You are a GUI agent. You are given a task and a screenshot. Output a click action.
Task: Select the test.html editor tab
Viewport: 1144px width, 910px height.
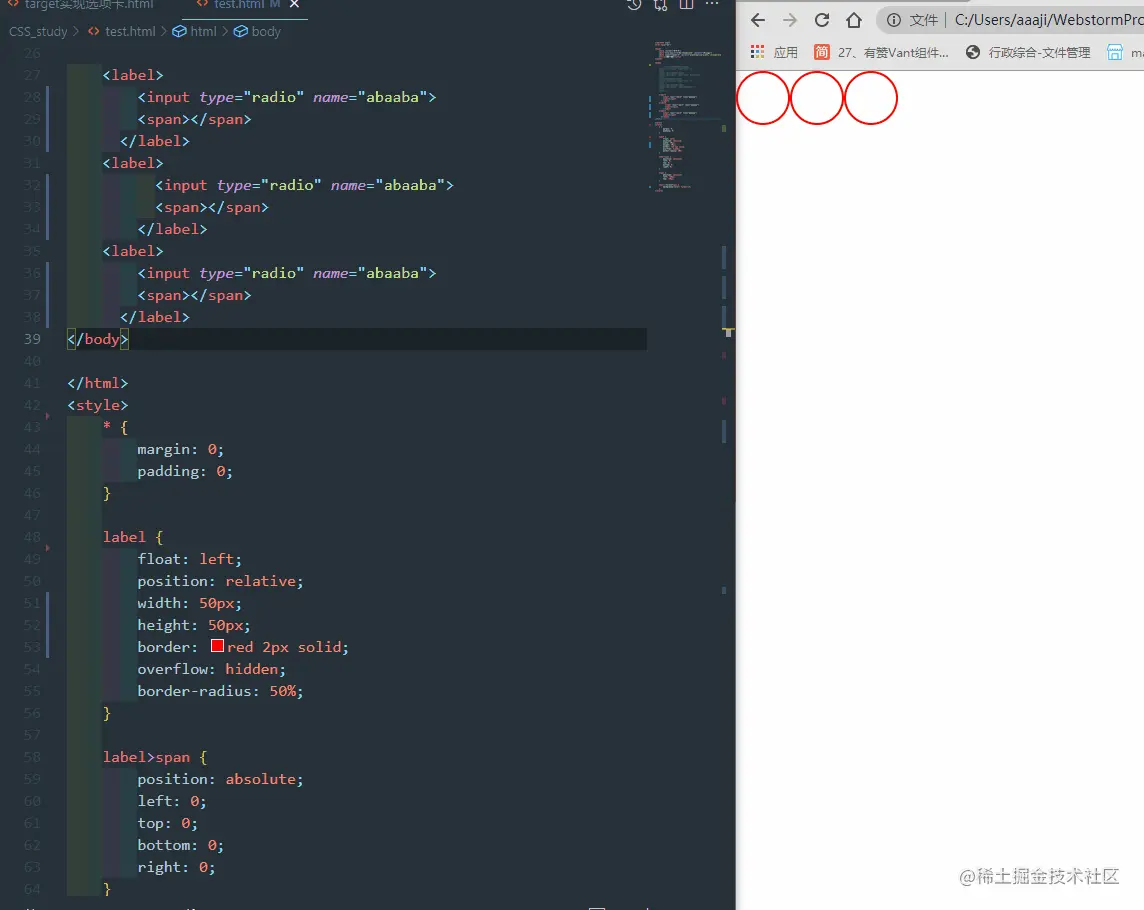[238, 4]
